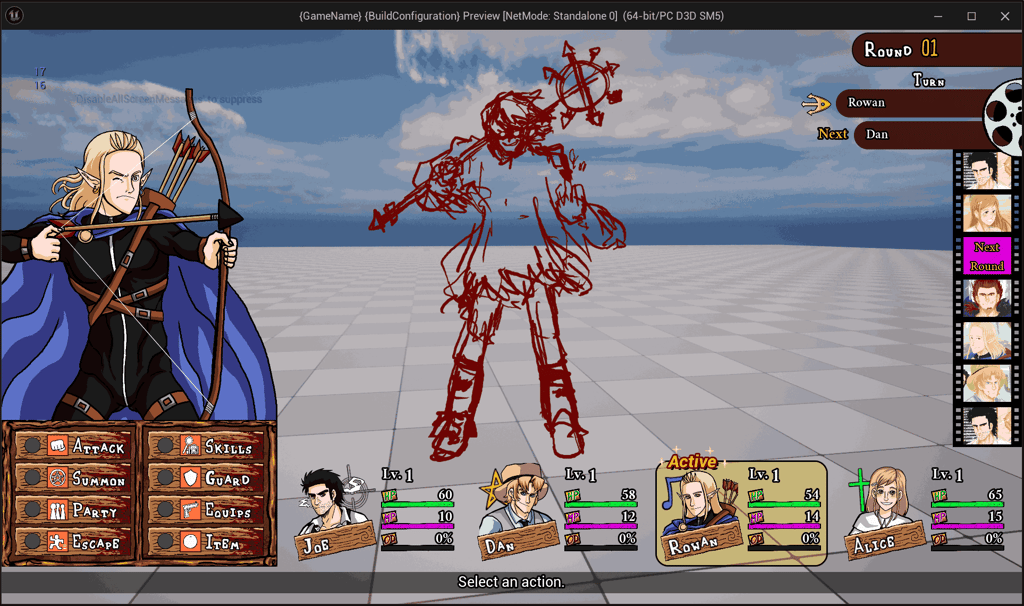Screen dimensions: 1024x606
Task: Toggle the round socket left of Summon
Action: tap(32, 477)
